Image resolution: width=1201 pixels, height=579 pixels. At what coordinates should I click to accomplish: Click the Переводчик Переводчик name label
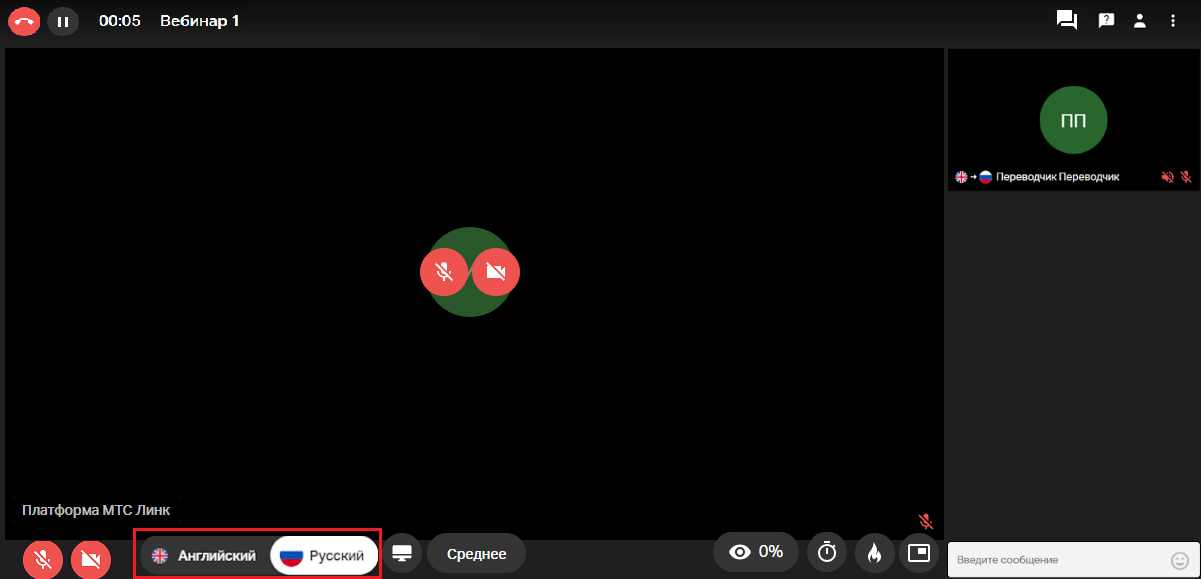(x=1057, y=177)
